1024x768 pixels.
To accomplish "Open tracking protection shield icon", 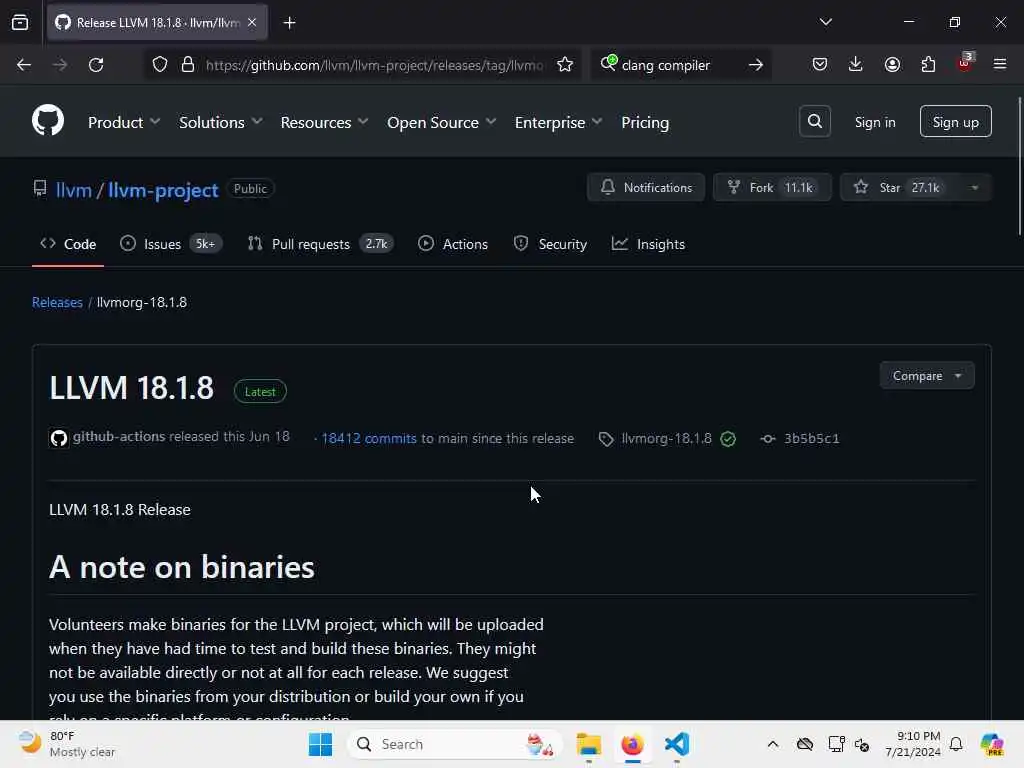I will coord(160,65).
